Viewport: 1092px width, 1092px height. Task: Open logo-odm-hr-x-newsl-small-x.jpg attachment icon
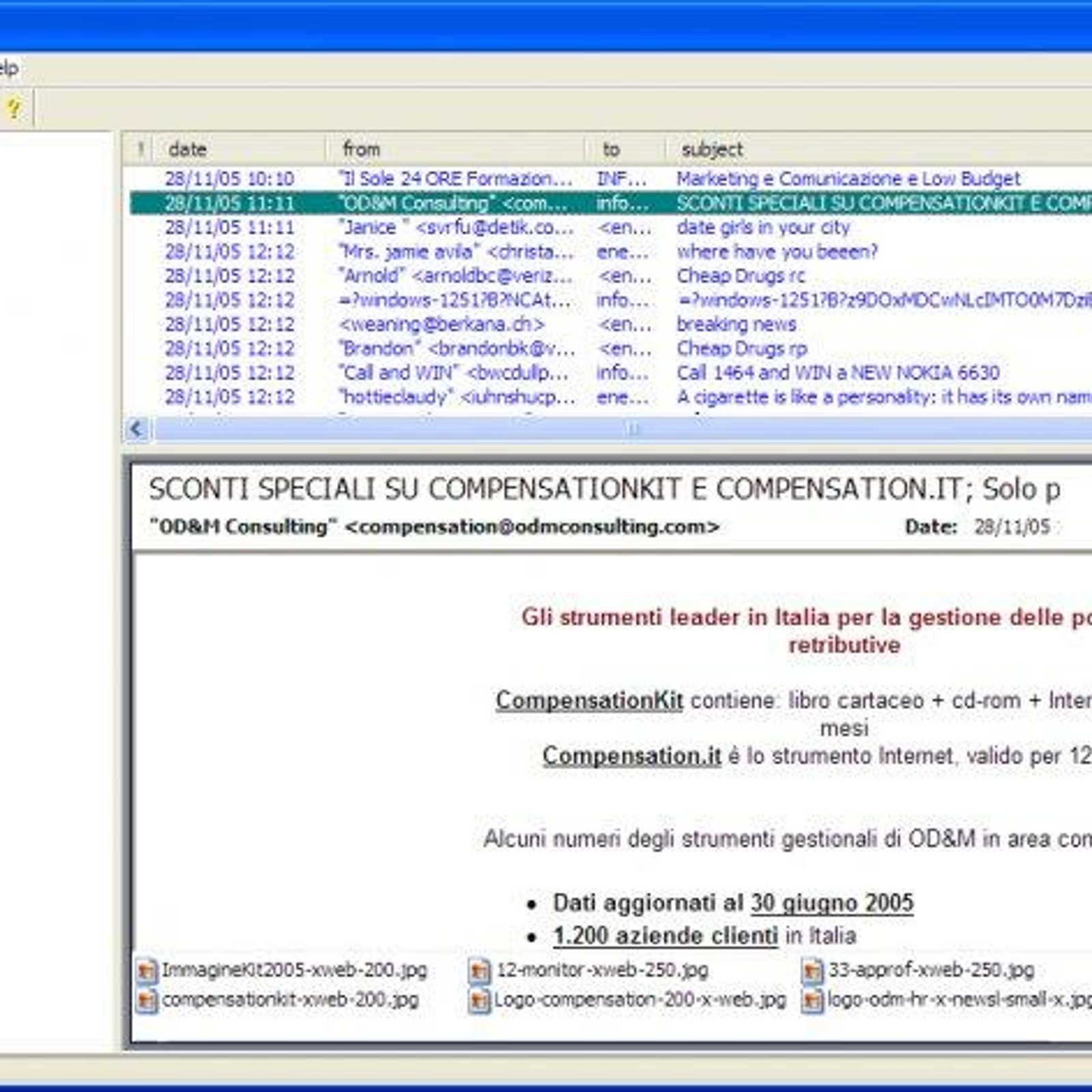(812, 1001)
